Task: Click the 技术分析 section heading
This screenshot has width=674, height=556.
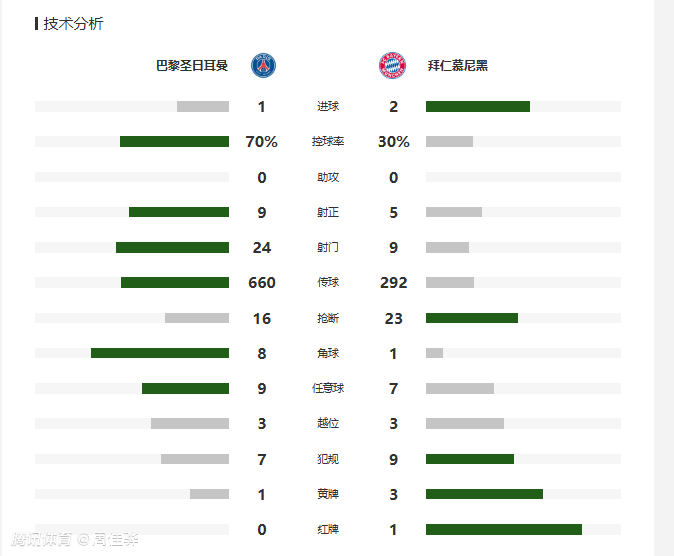Action: [x=73, y=23]
